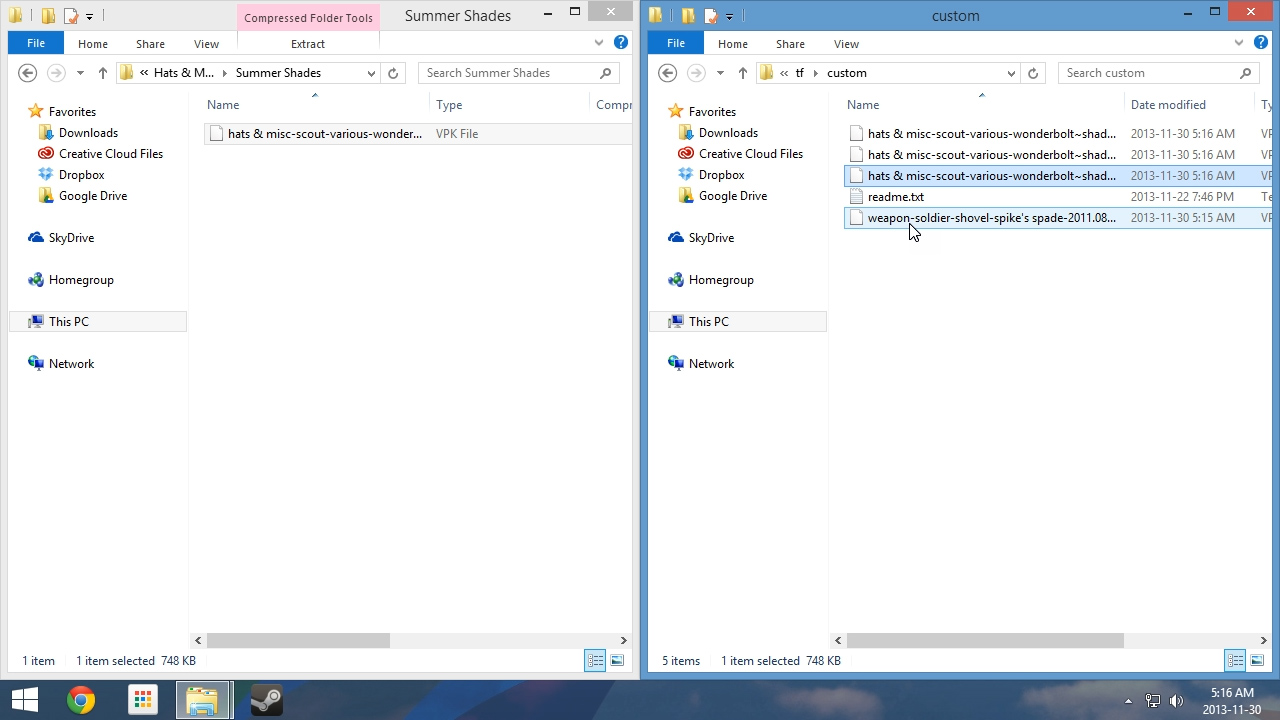This screenshot has height=720, width=1280.
Task: Click the network icon in system tray
Action: [x=1153, y=701]
